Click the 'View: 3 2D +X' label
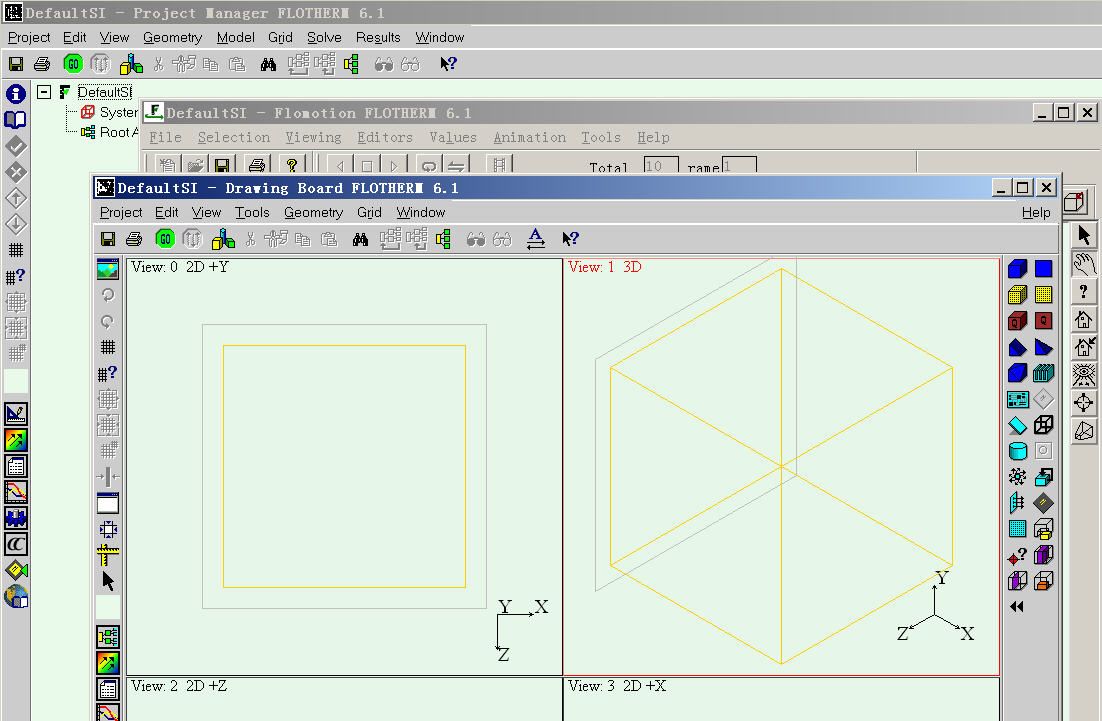1102x721 pixels. point(616,686)
